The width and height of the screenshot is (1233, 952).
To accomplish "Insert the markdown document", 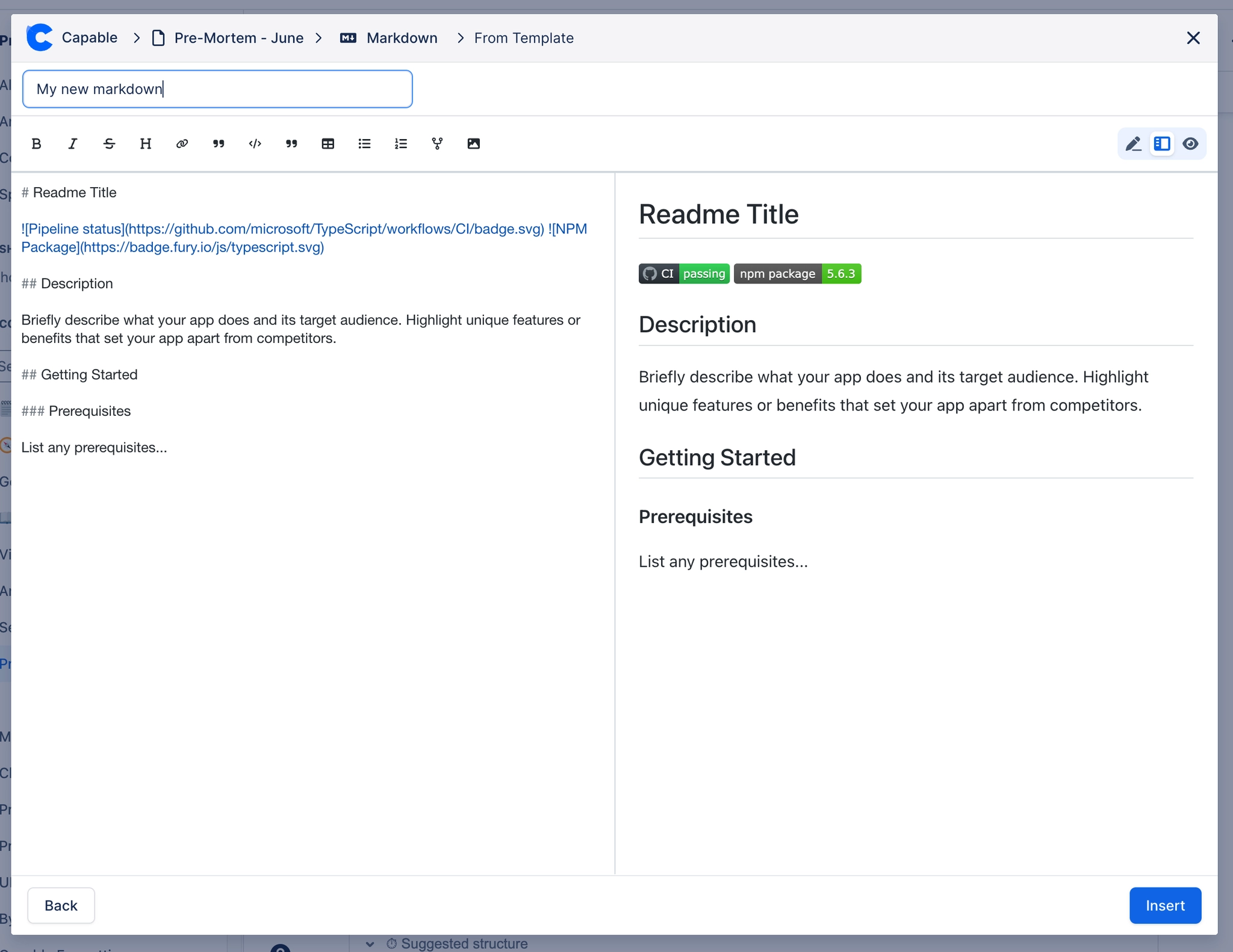I will click(1164, 905).
